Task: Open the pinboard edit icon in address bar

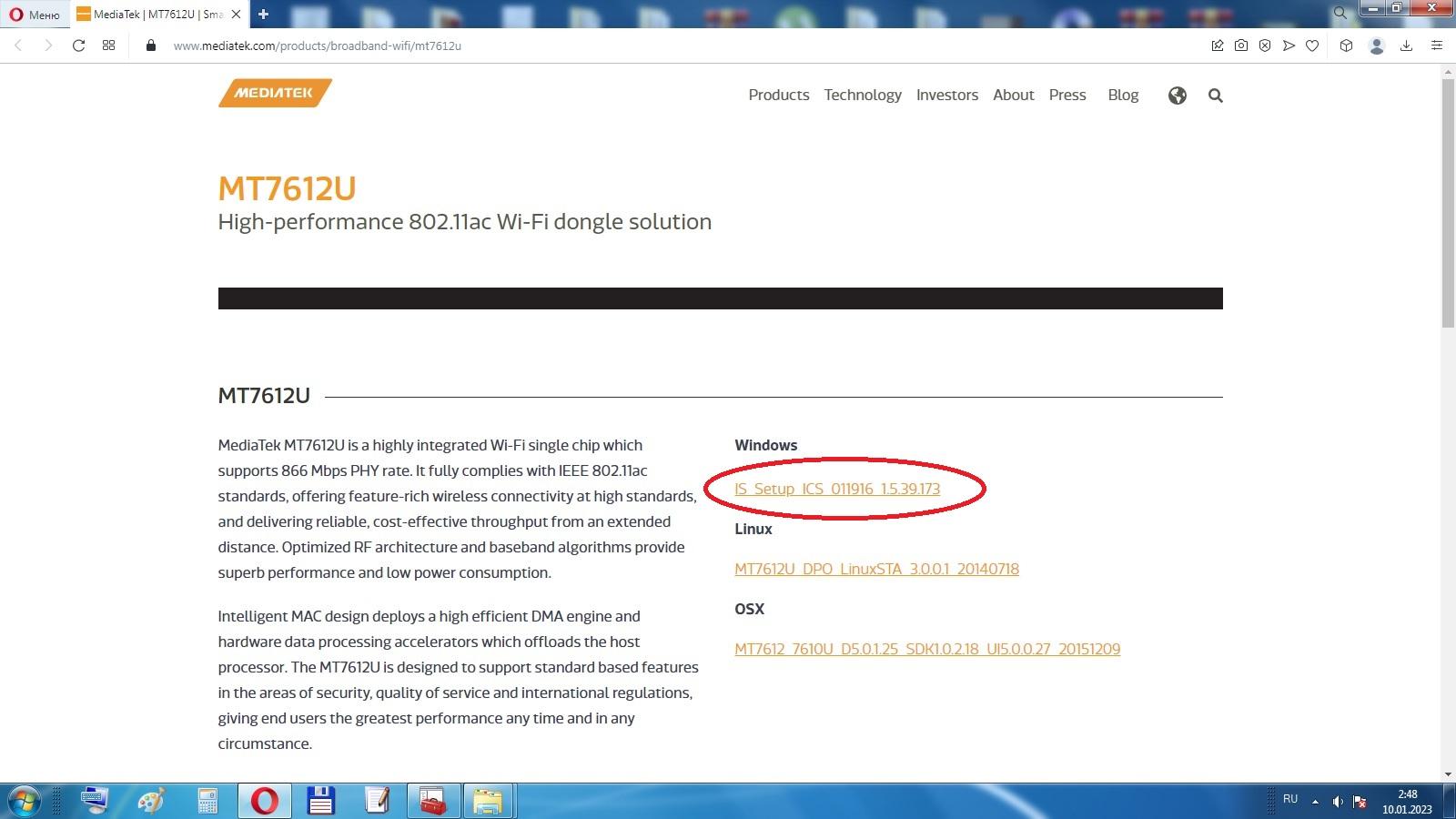Action: coord(1218,45)
